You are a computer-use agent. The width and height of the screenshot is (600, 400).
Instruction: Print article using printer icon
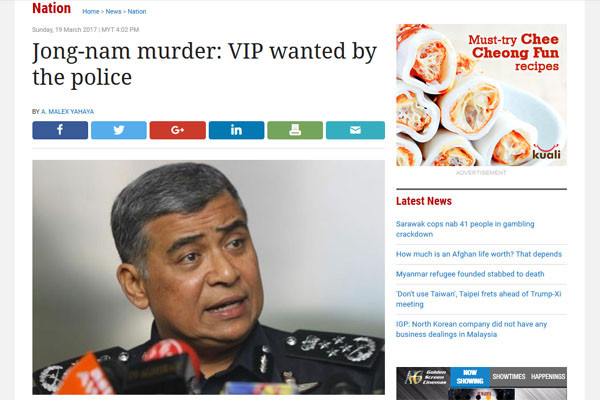295,130
